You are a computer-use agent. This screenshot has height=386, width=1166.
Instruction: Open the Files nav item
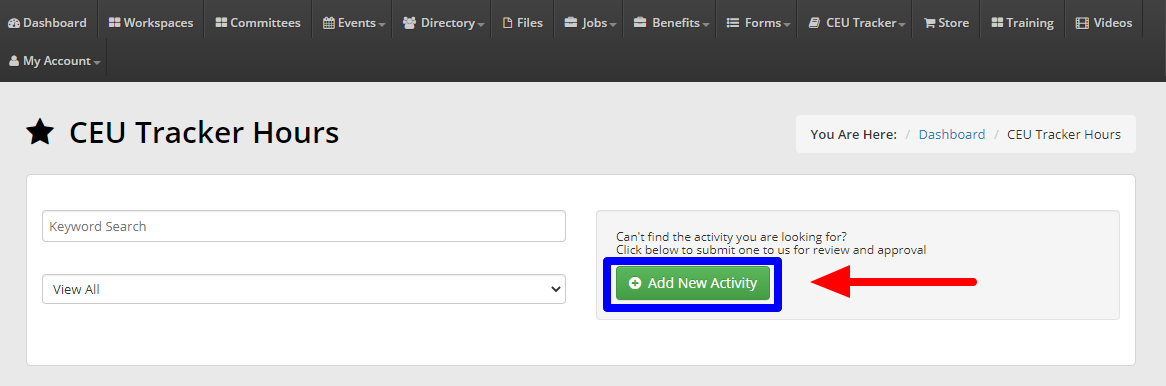pyautogui.click(x=523, y=23)
